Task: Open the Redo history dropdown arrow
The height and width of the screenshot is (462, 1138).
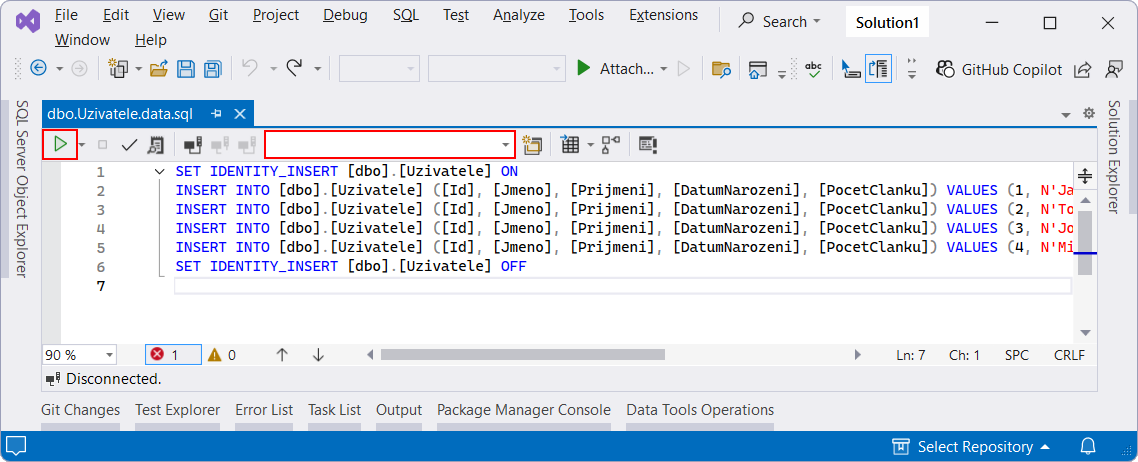Action: pyautogui.click(x=317, y=69)
